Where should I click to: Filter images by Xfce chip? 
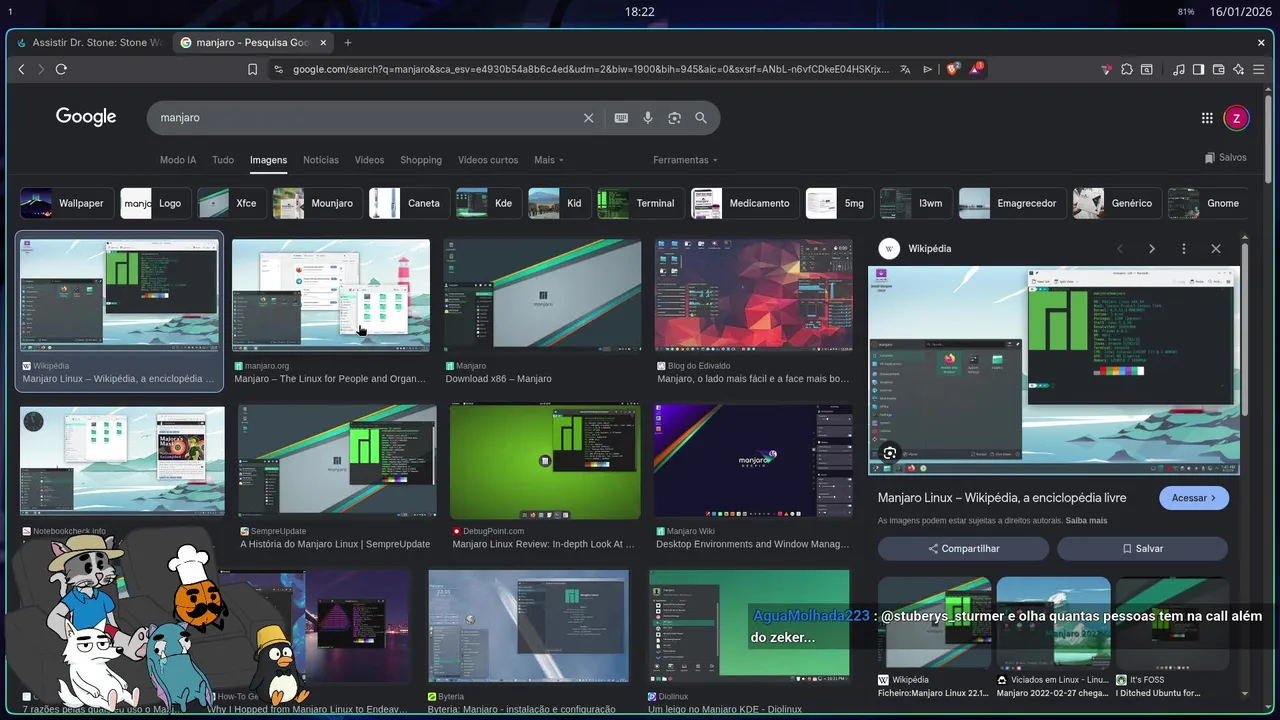pos(231,203)
